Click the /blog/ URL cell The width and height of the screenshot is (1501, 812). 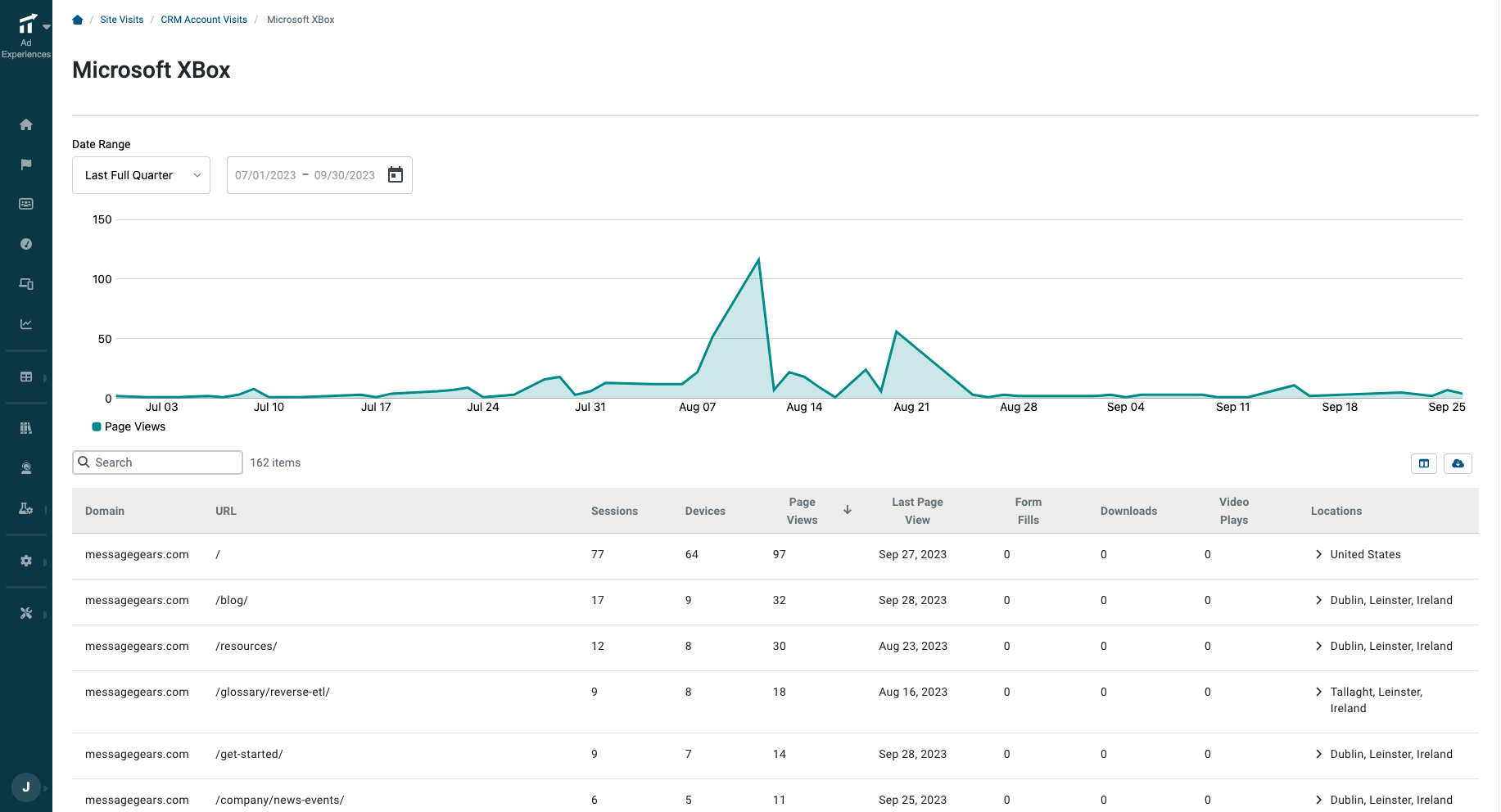[x=232, y=600]
